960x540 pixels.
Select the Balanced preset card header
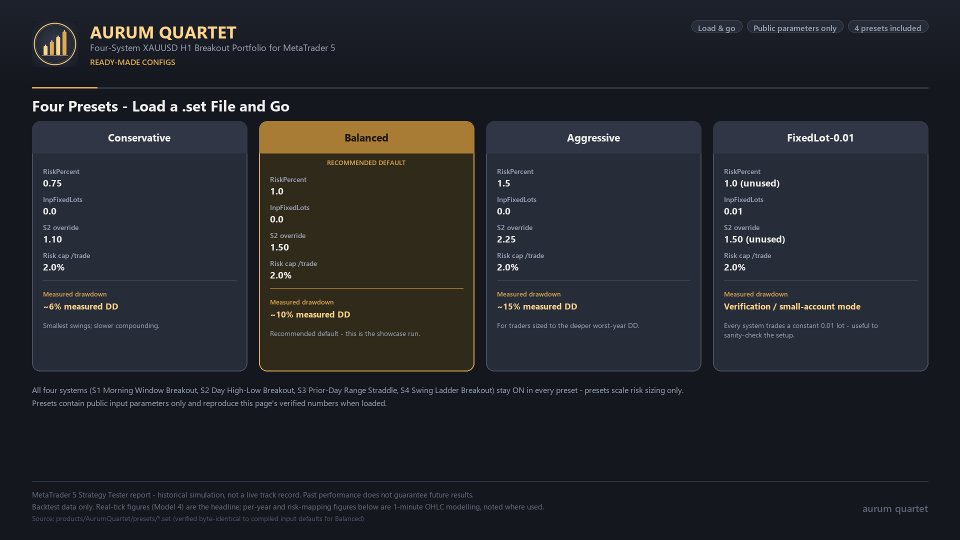pos(366,138)
